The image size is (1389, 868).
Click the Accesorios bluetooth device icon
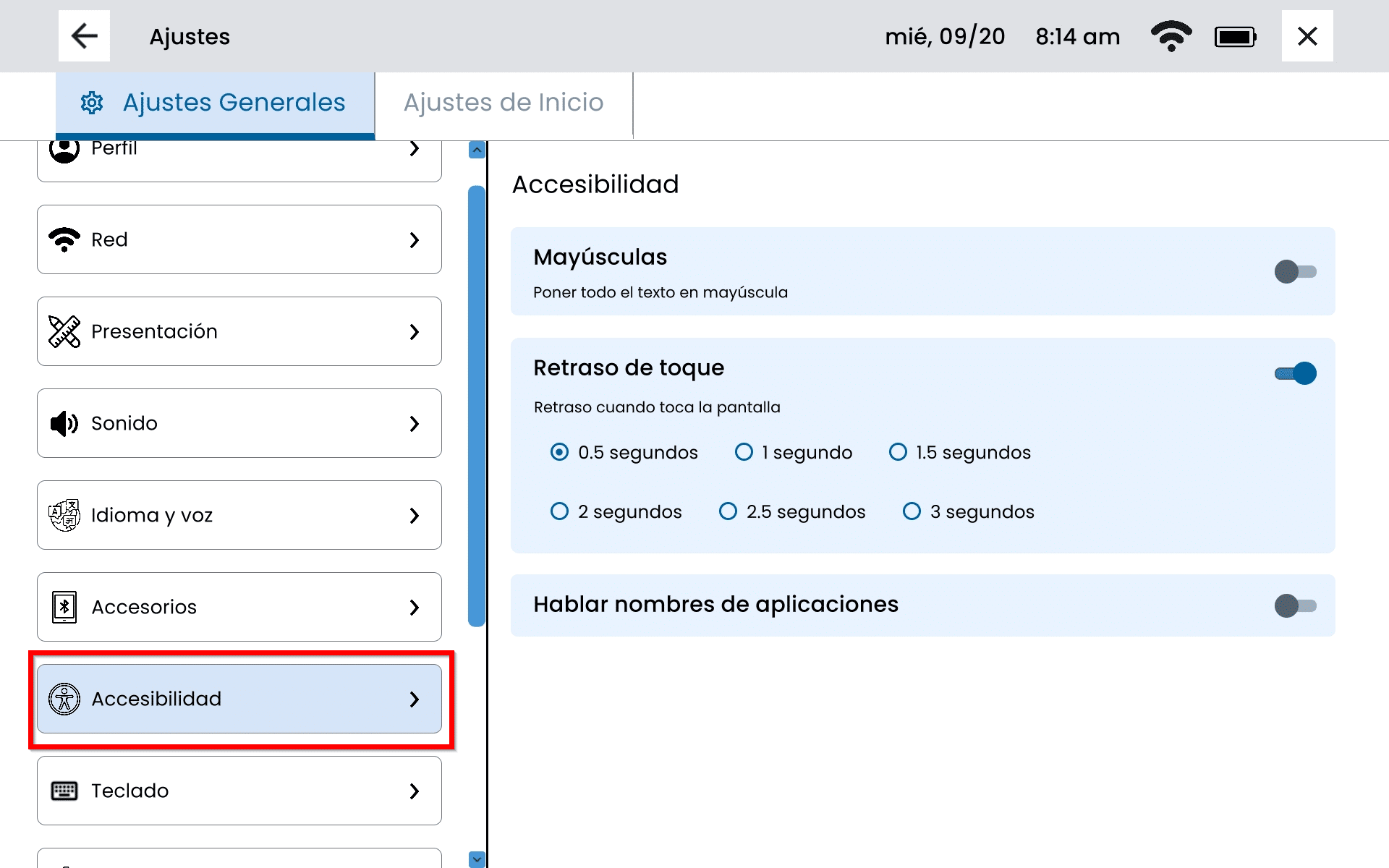pos(64,607)
